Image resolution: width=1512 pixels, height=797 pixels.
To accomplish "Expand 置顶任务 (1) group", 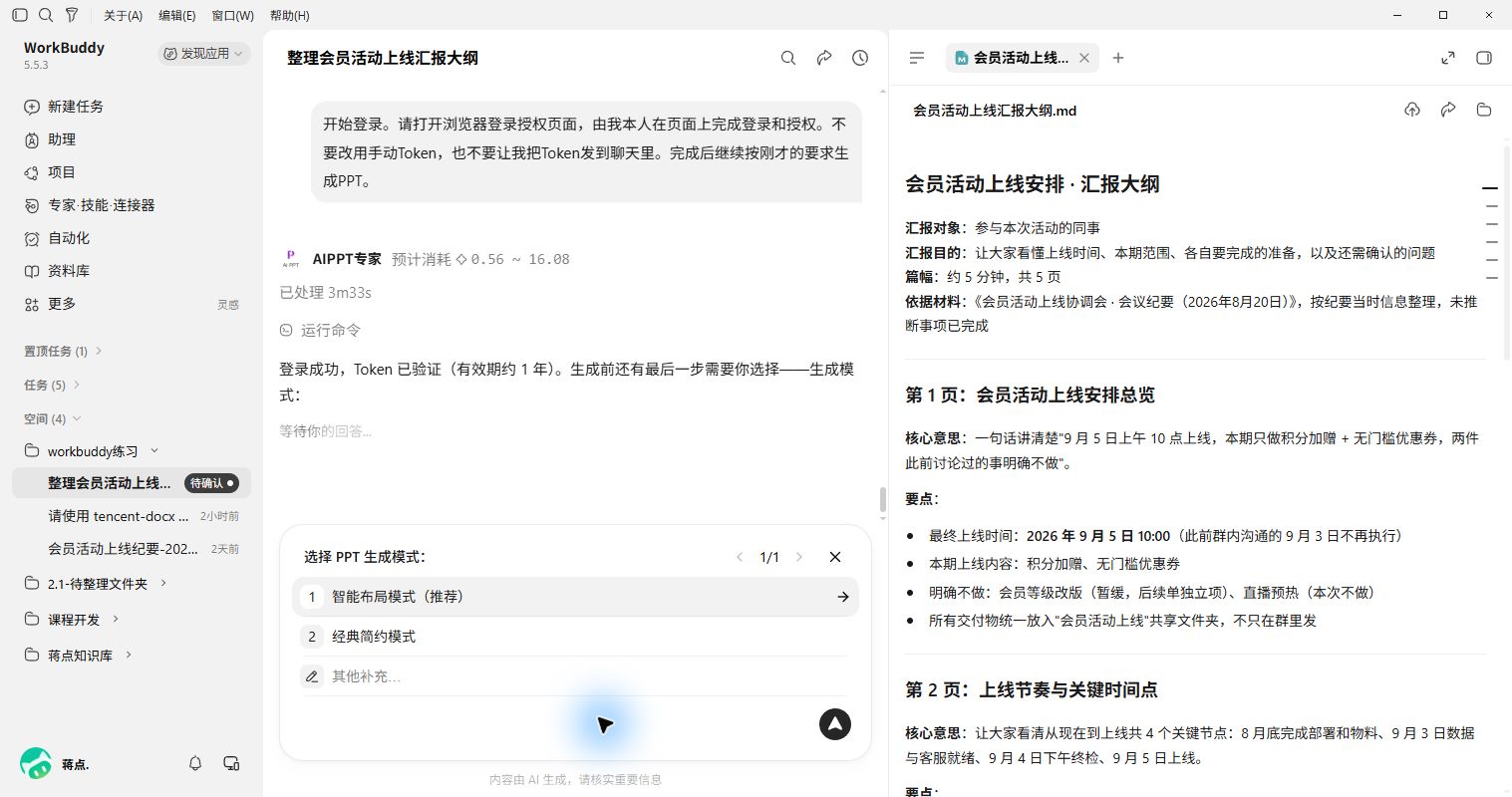I will tap(63, 351).
